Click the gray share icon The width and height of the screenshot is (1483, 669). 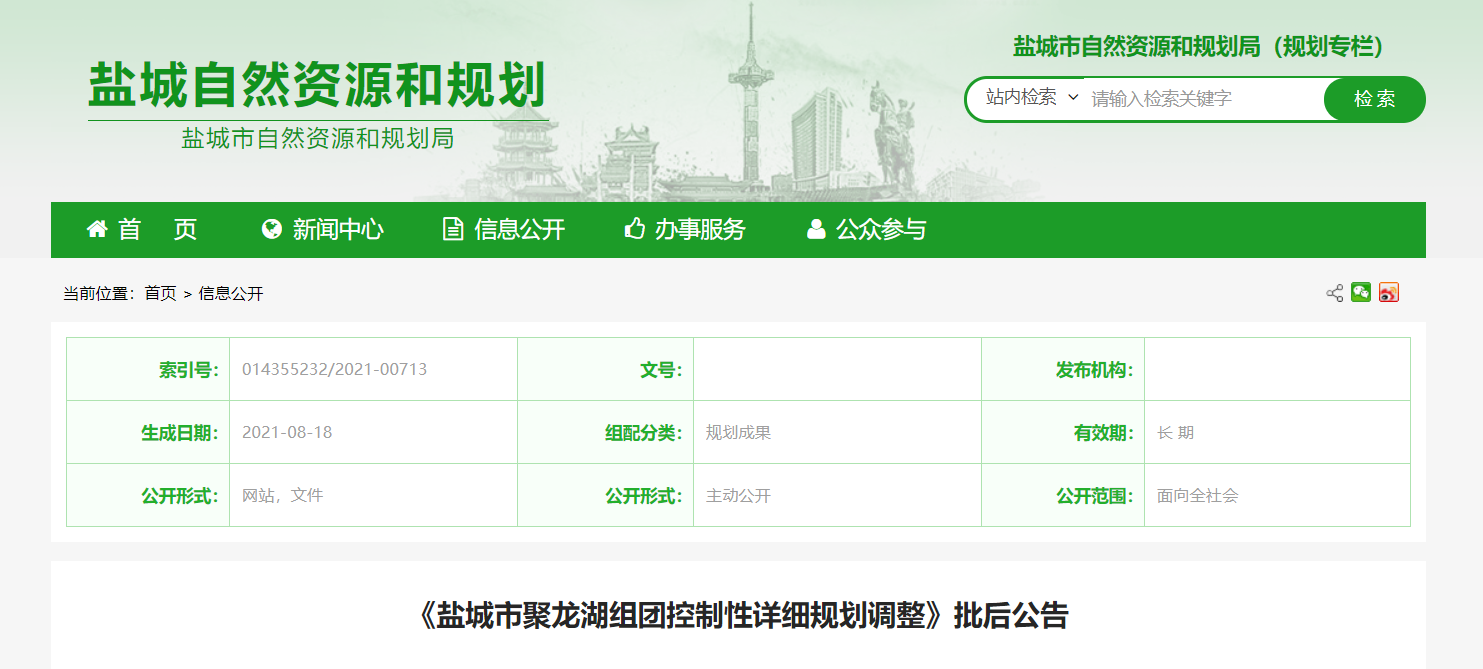(1334, 293)
